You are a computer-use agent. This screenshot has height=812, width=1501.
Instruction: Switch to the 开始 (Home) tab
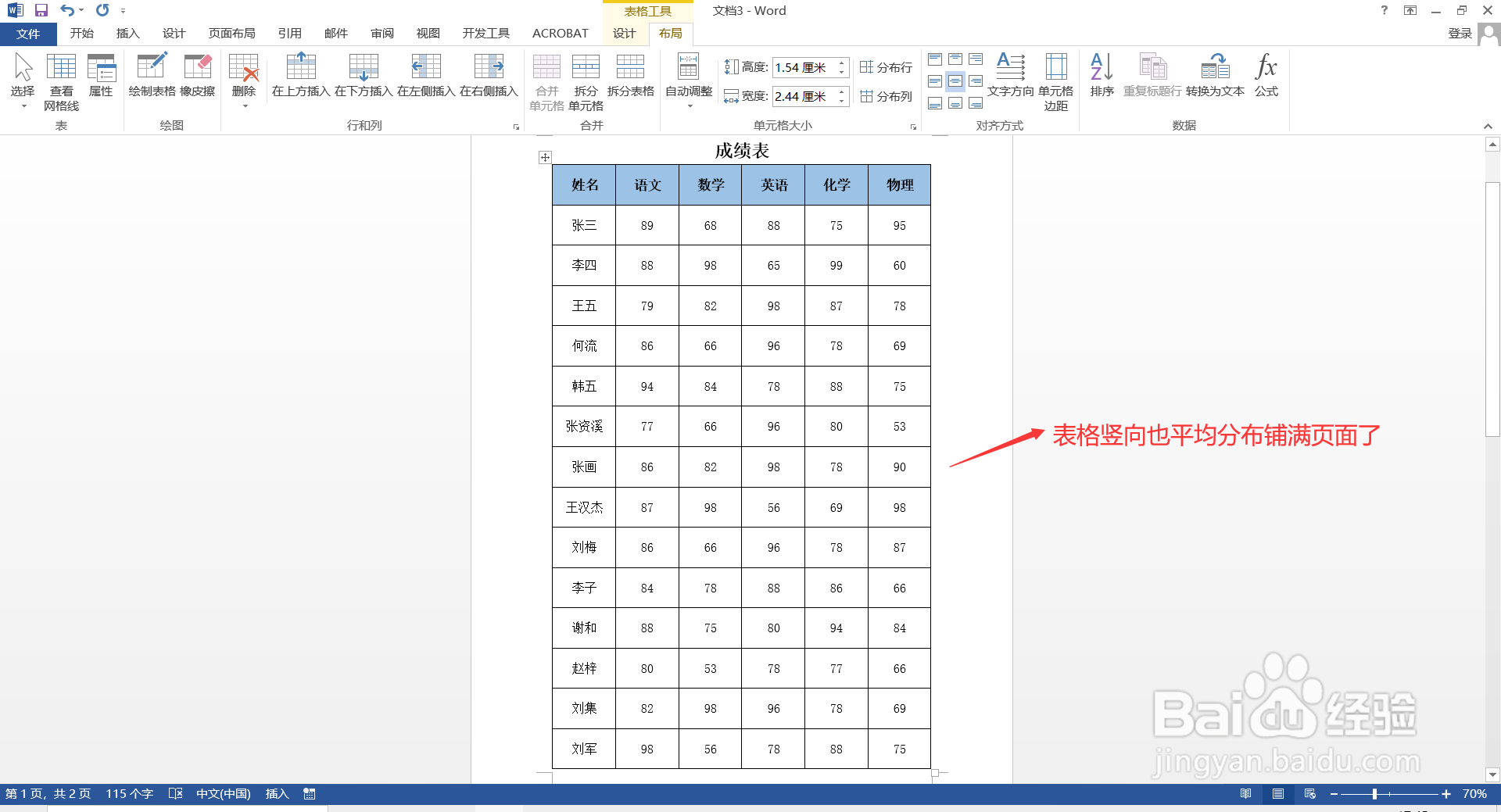click(82, 34)
